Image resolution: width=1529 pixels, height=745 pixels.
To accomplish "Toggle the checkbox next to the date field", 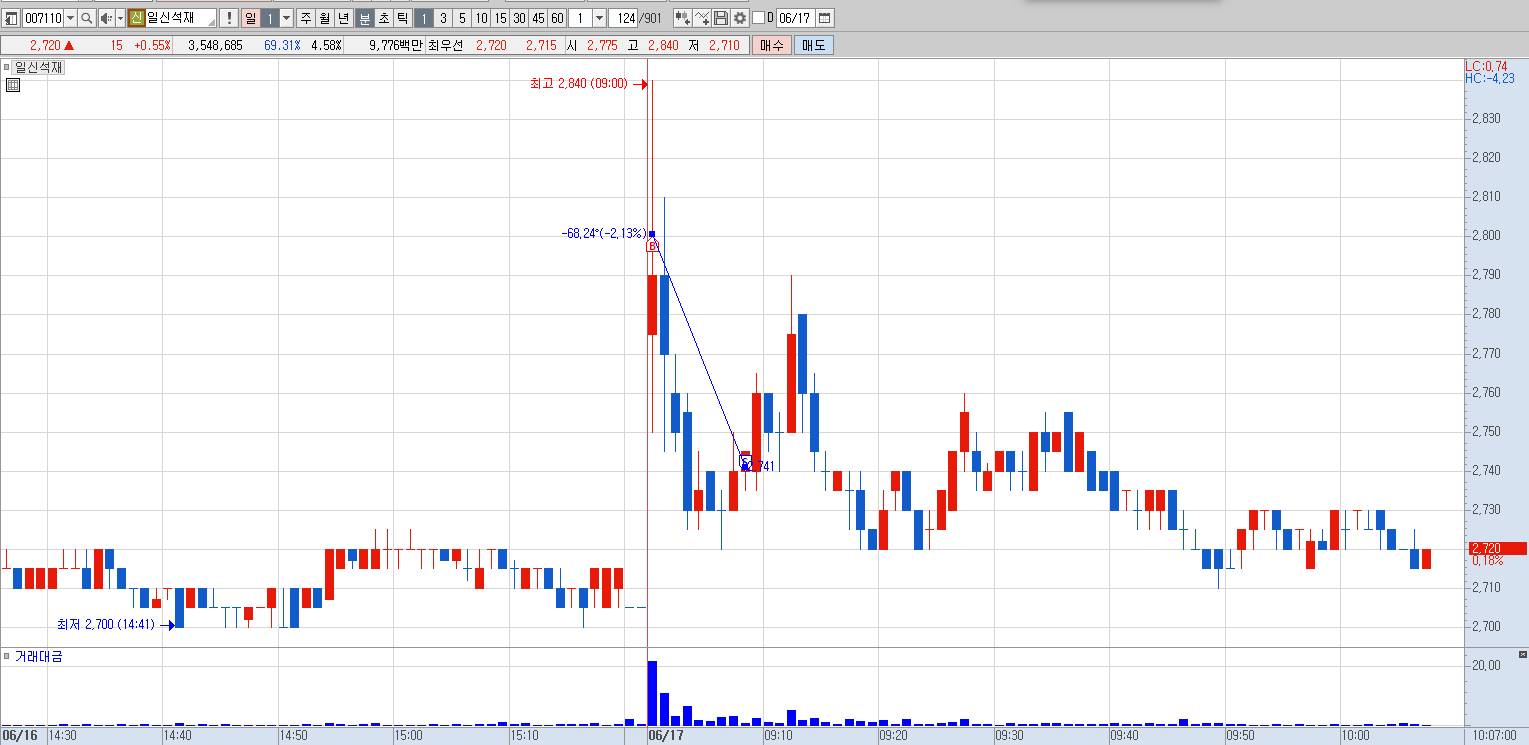I will (x=758, y=18).
